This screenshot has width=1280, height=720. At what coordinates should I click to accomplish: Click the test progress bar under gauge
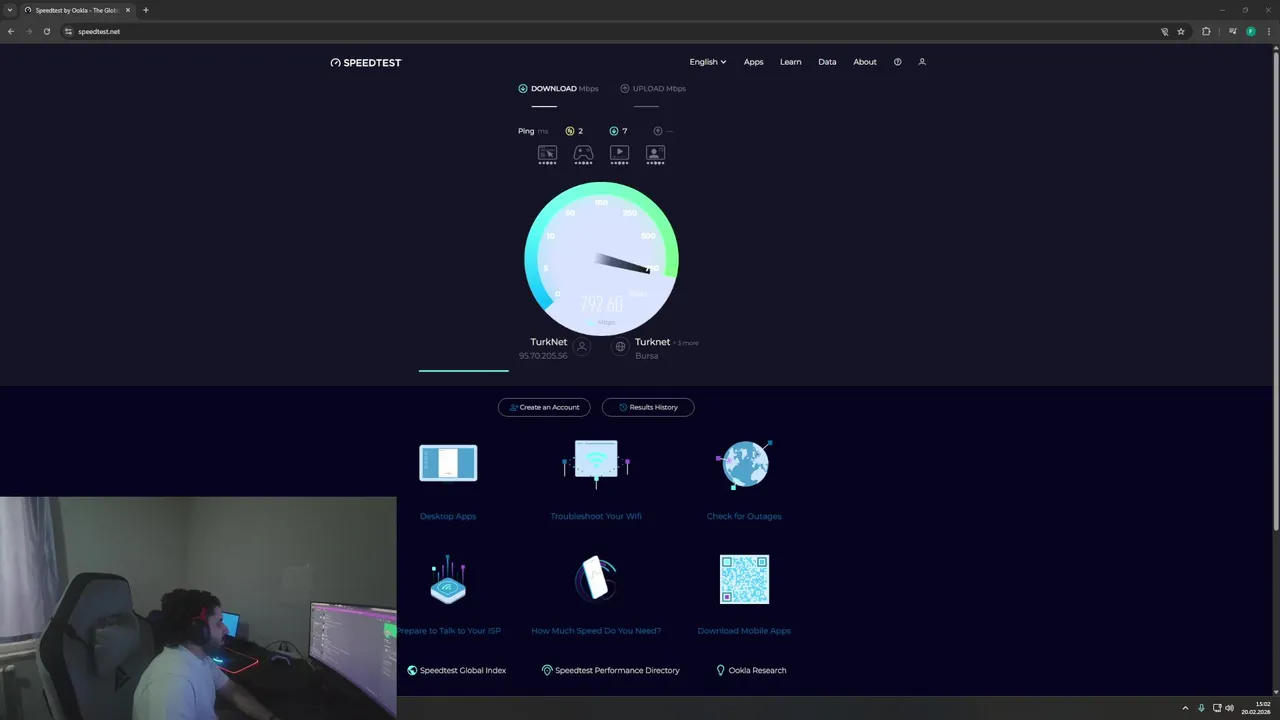(464, 370)
